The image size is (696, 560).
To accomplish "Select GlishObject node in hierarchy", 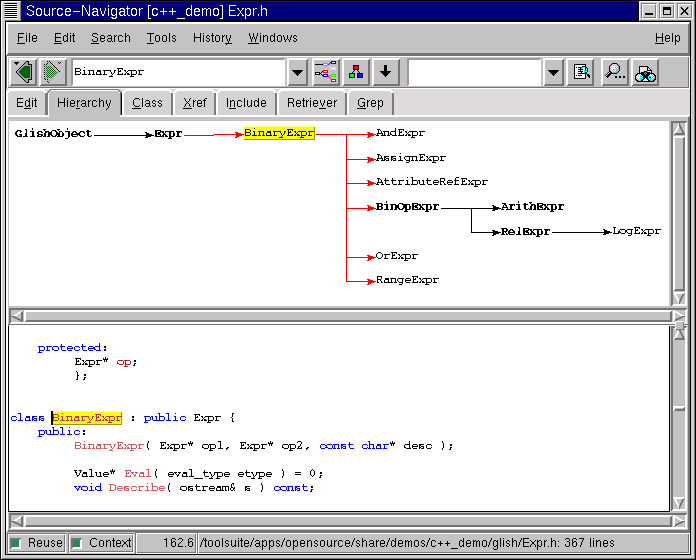I will coord(53,133).
